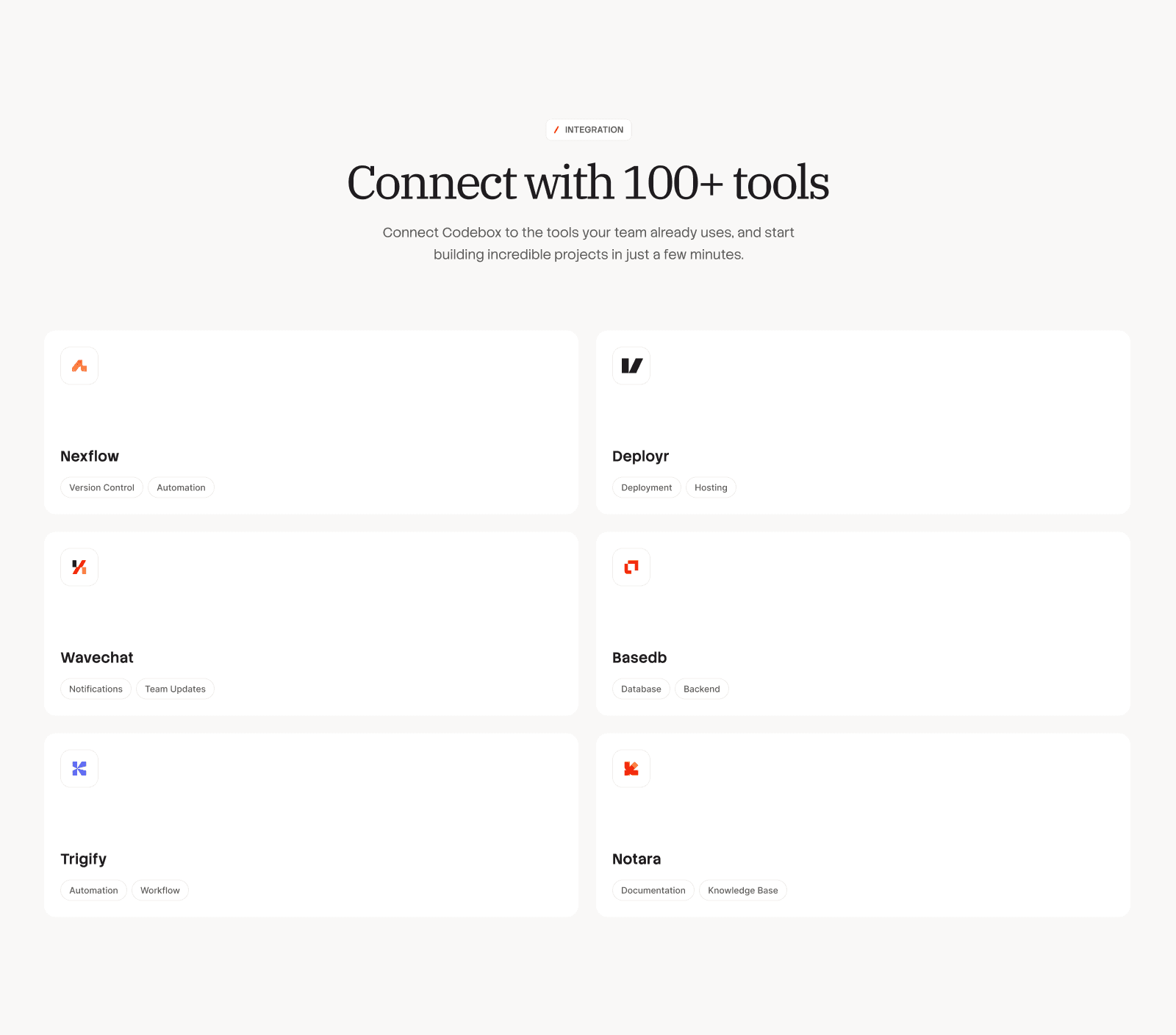
Task: Click the Team Updates tag on Wavechat
Action: click(x=175, y=689)
